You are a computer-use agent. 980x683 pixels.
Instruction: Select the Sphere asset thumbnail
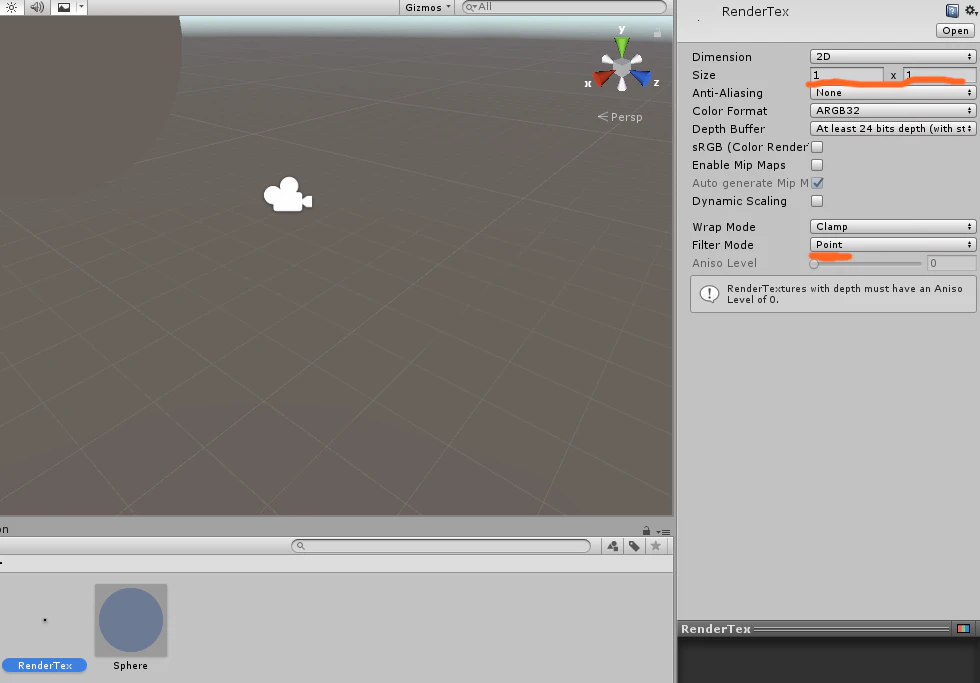131,621
